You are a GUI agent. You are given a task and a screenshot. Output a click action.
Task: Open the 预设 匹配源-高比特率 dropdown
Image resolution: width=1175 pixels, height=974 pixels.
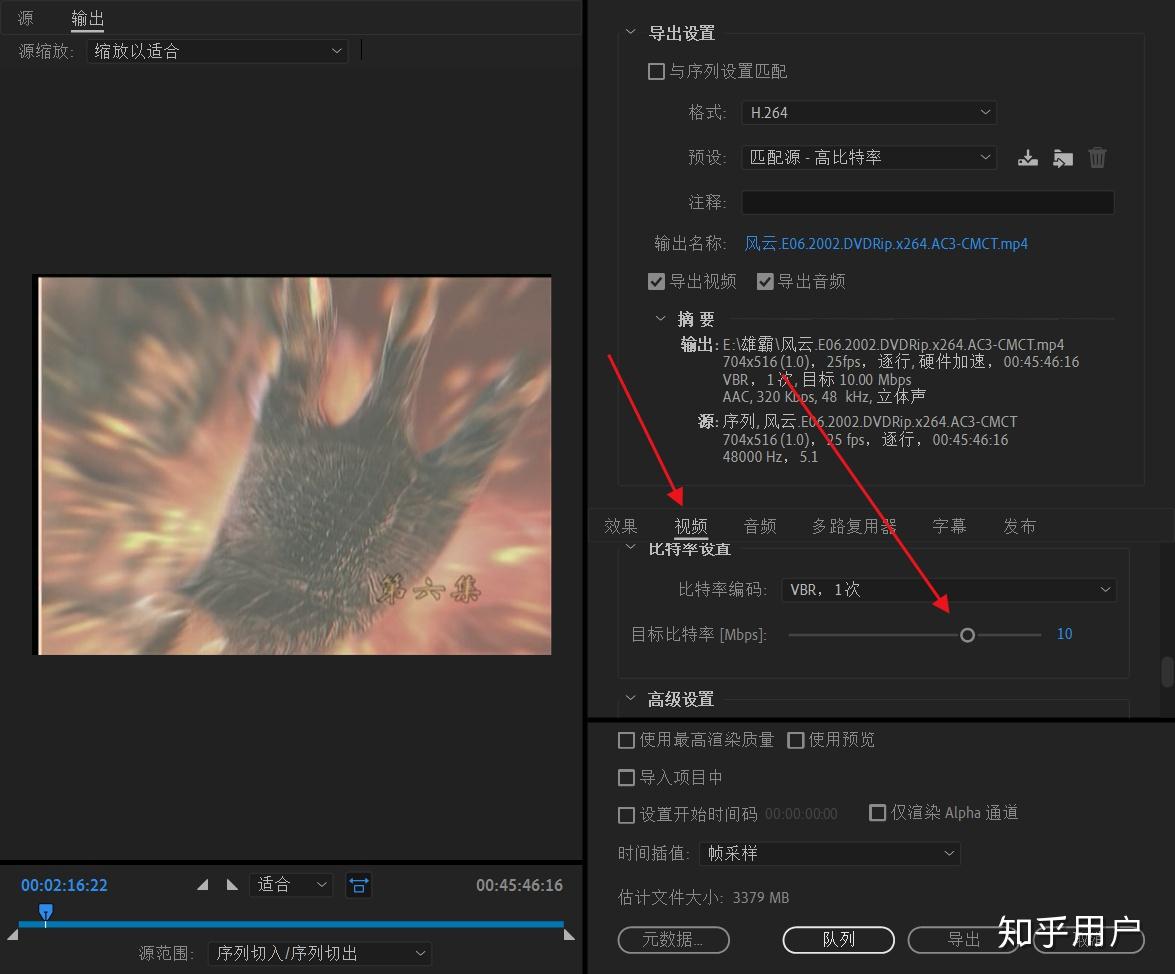(x=869, y=157)
